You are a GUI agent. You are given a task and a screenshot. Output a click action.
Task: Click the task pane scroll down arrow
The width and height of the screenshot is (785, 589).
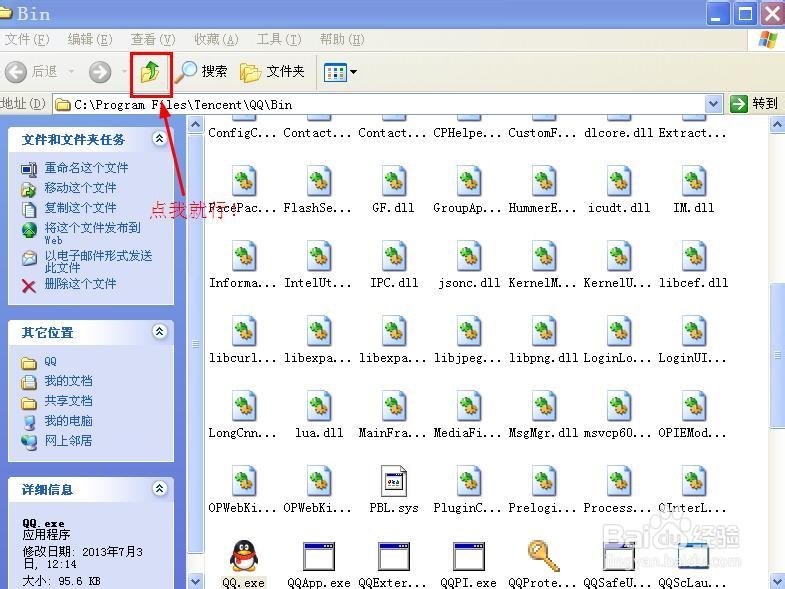click(195, 581)
